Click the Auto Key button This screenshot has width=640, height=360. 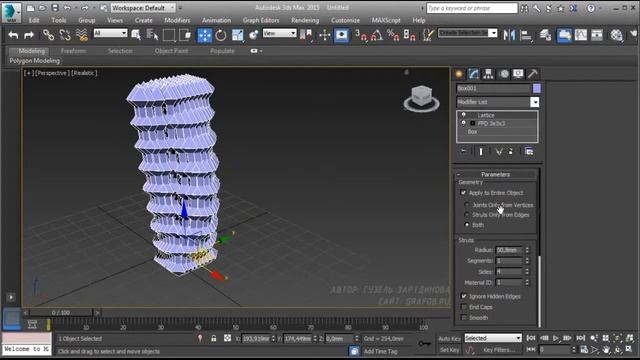[x=449, y=338]
